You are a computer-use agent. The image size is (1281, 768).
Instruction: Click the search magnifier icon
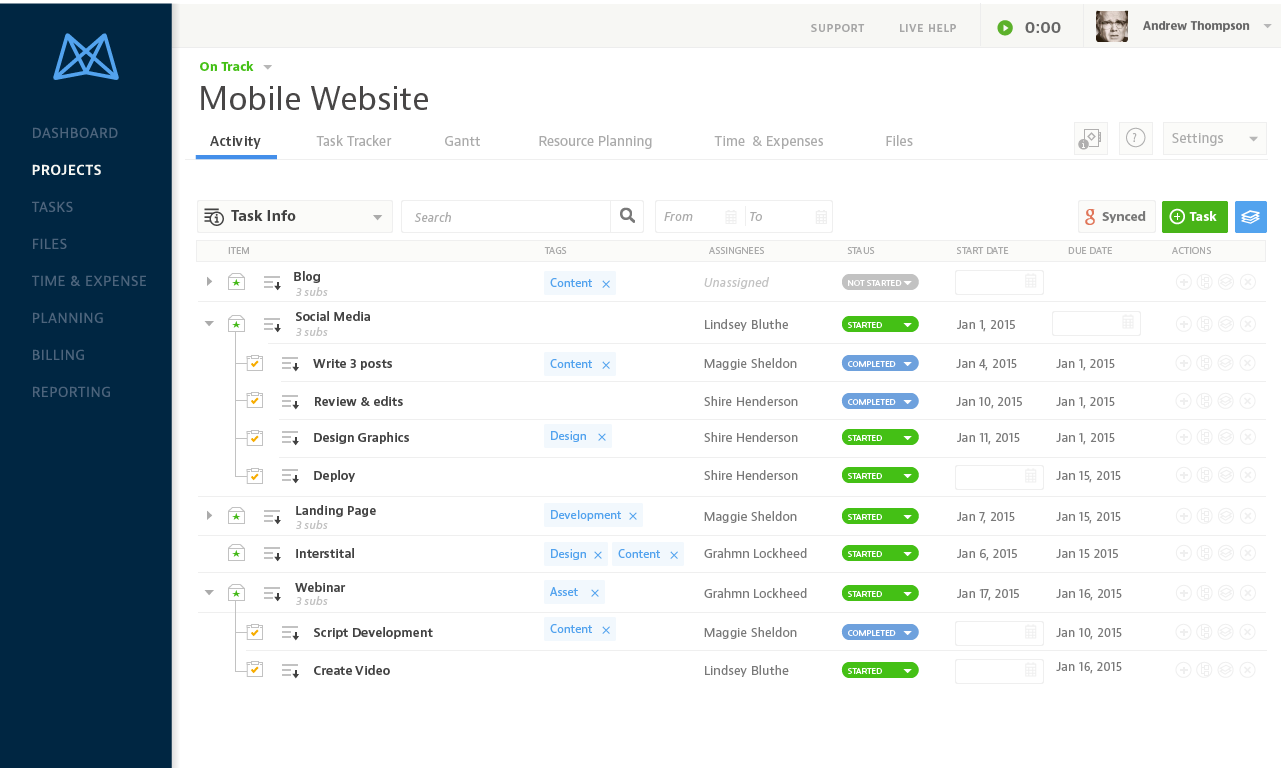coord(627,216)
